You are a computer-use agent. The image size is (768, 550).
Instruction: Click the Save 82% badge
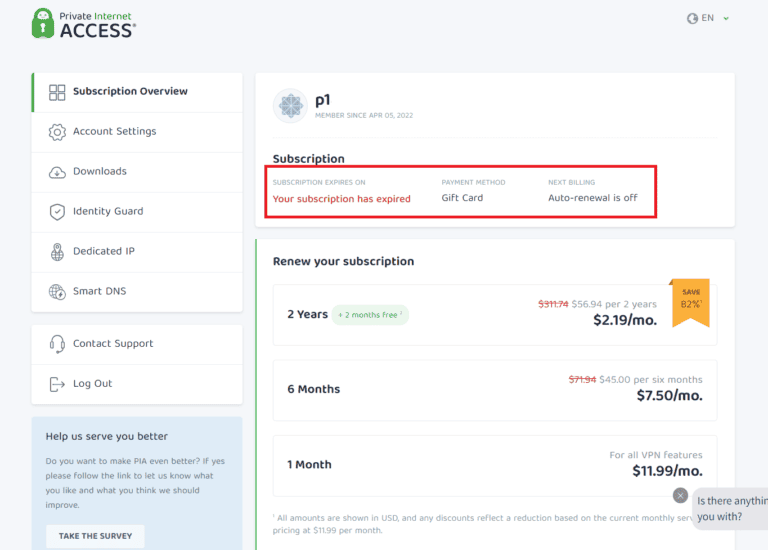(x=691, y=301)
